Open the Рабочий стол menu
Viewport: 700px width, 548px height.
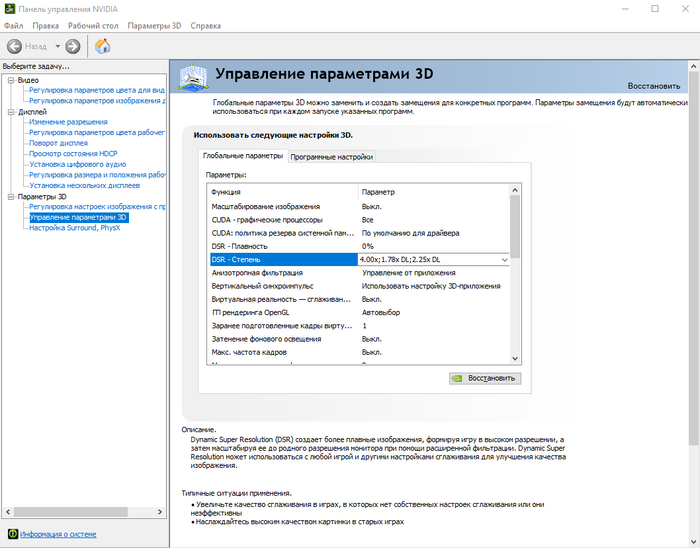(x=93, y=25)
